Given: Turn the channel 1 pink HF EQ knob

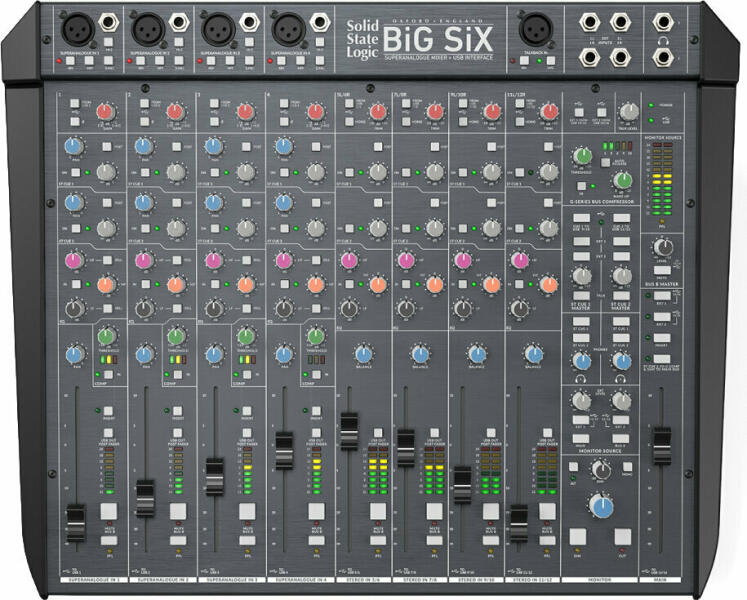Looking at the screenshot, I should point(73,261).
